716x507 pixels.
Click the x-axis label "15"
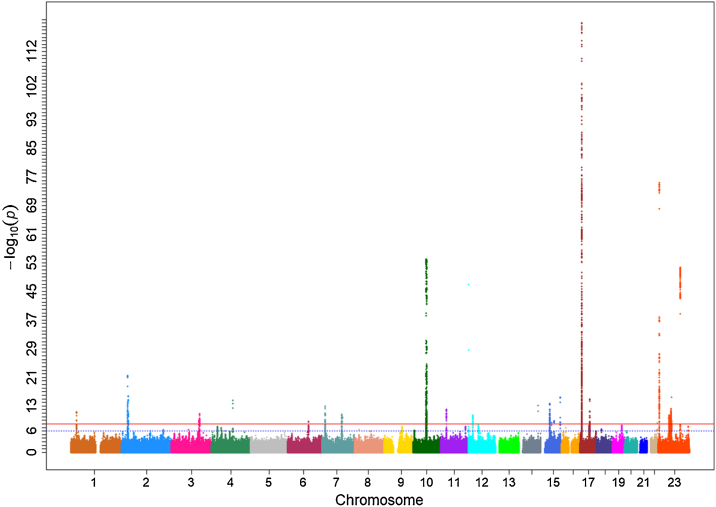(x=553, y=482)
